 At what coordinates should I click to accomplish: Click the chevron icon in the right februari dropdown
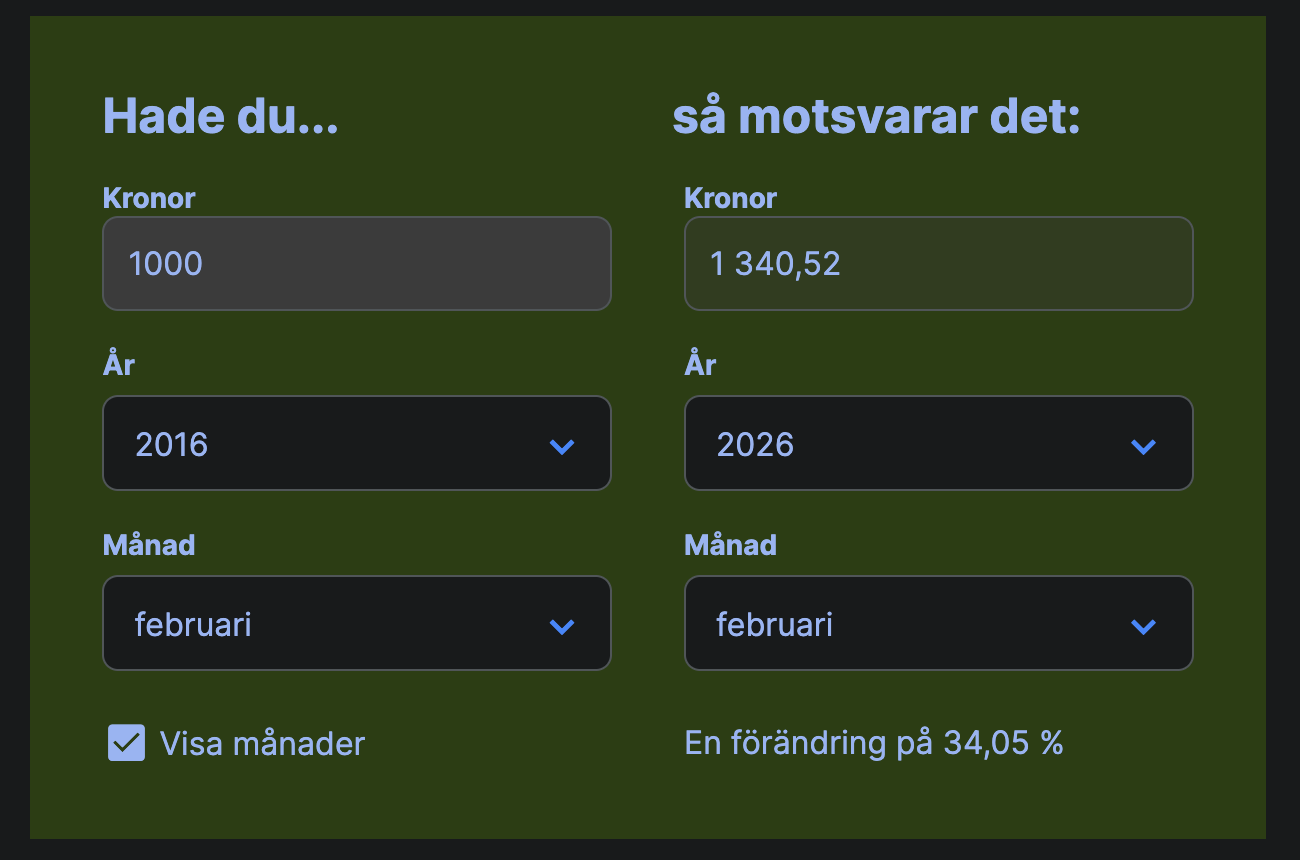pos(1143,626)
